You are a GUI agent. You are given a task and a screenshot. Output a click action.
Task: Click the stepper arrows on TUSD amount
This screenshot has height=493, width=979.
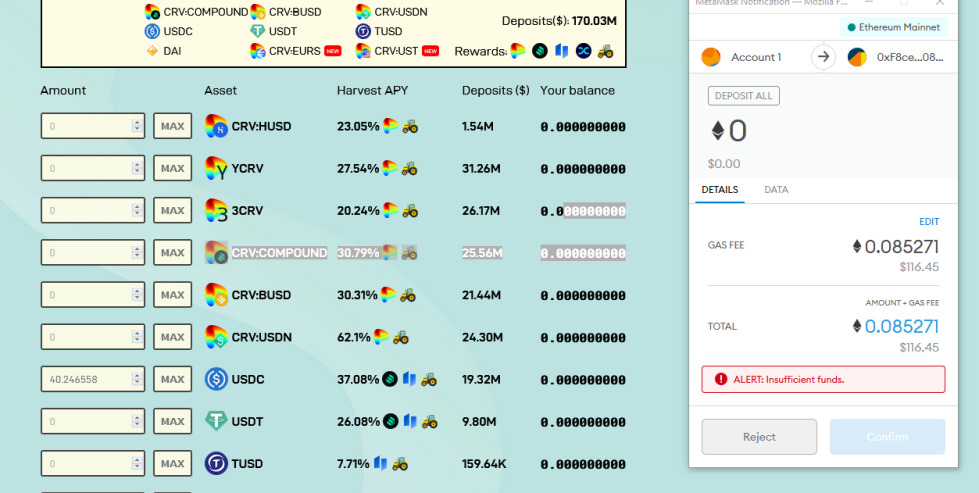pos(137,464)
